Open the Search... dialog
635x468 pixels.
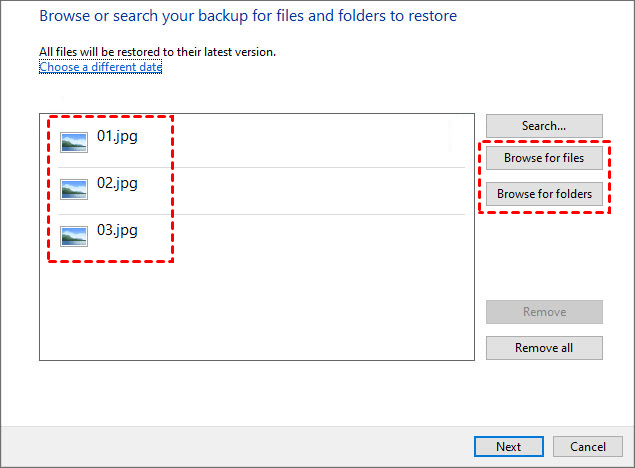click(x=544, y=126)
